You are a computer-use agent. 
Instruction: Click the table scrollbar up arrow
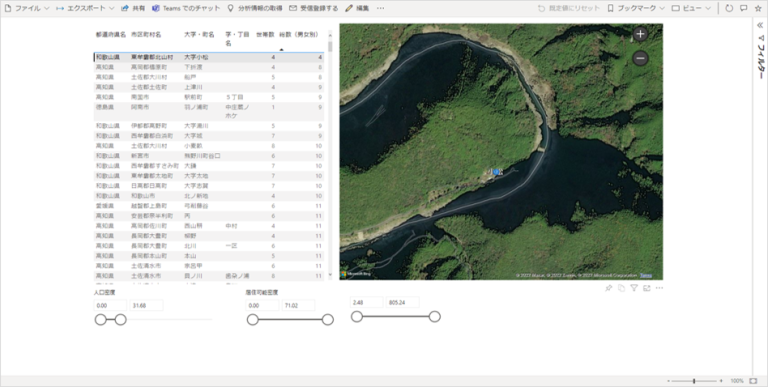[x=330, y=35]
